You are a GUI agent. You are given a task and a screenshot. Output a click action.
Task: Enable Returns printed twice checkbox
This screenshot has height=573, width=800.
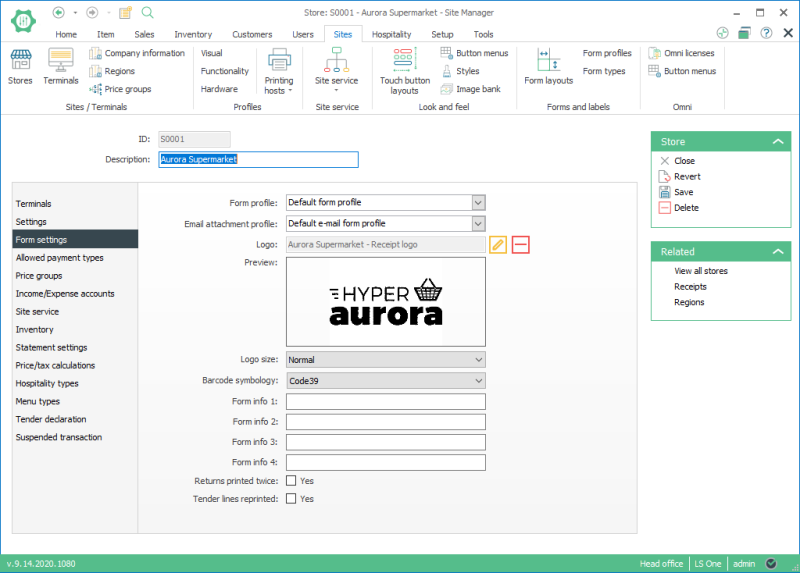point(291,481)
